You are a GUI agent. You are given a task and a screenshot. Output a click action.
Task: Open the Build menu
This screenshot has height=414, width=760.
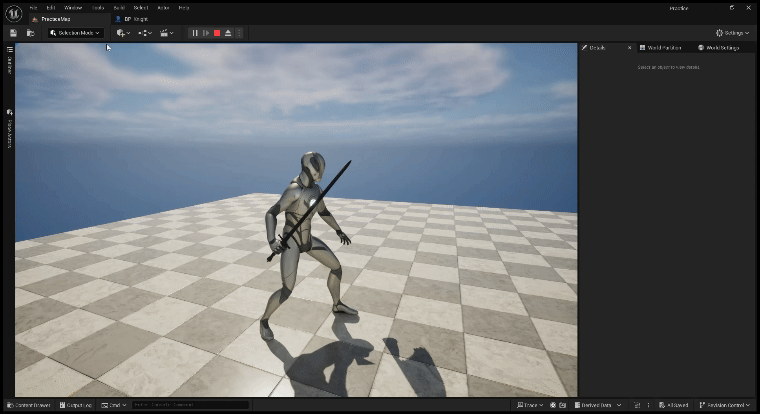click(x=119, y=8)
